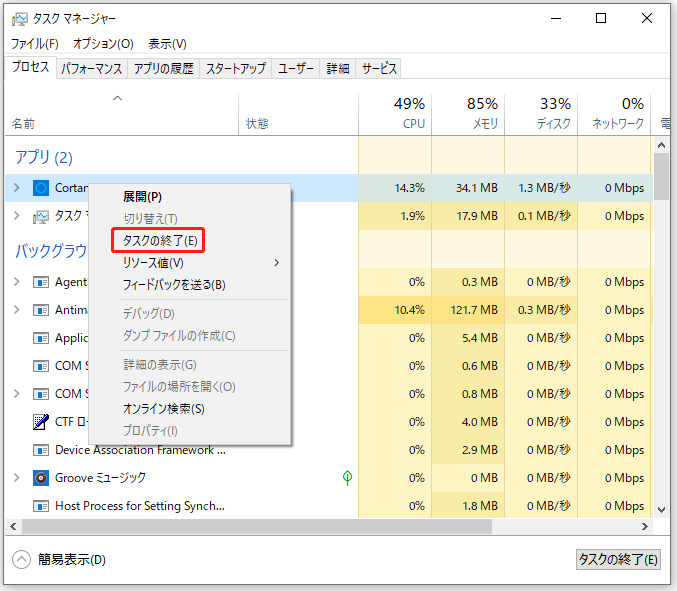Click the Applic process icon

pyautogui.click(x=41, y=338)
